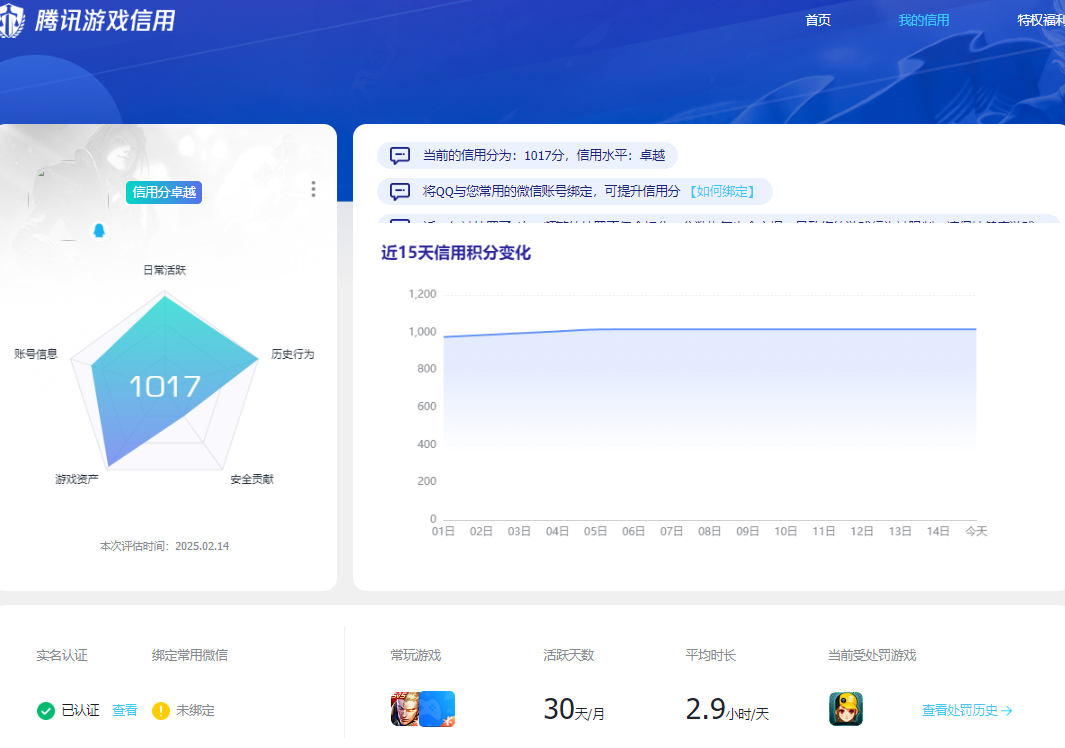Click the 实名认证 label
This screenshot has height=748, width=1065.
coord(62,656)
